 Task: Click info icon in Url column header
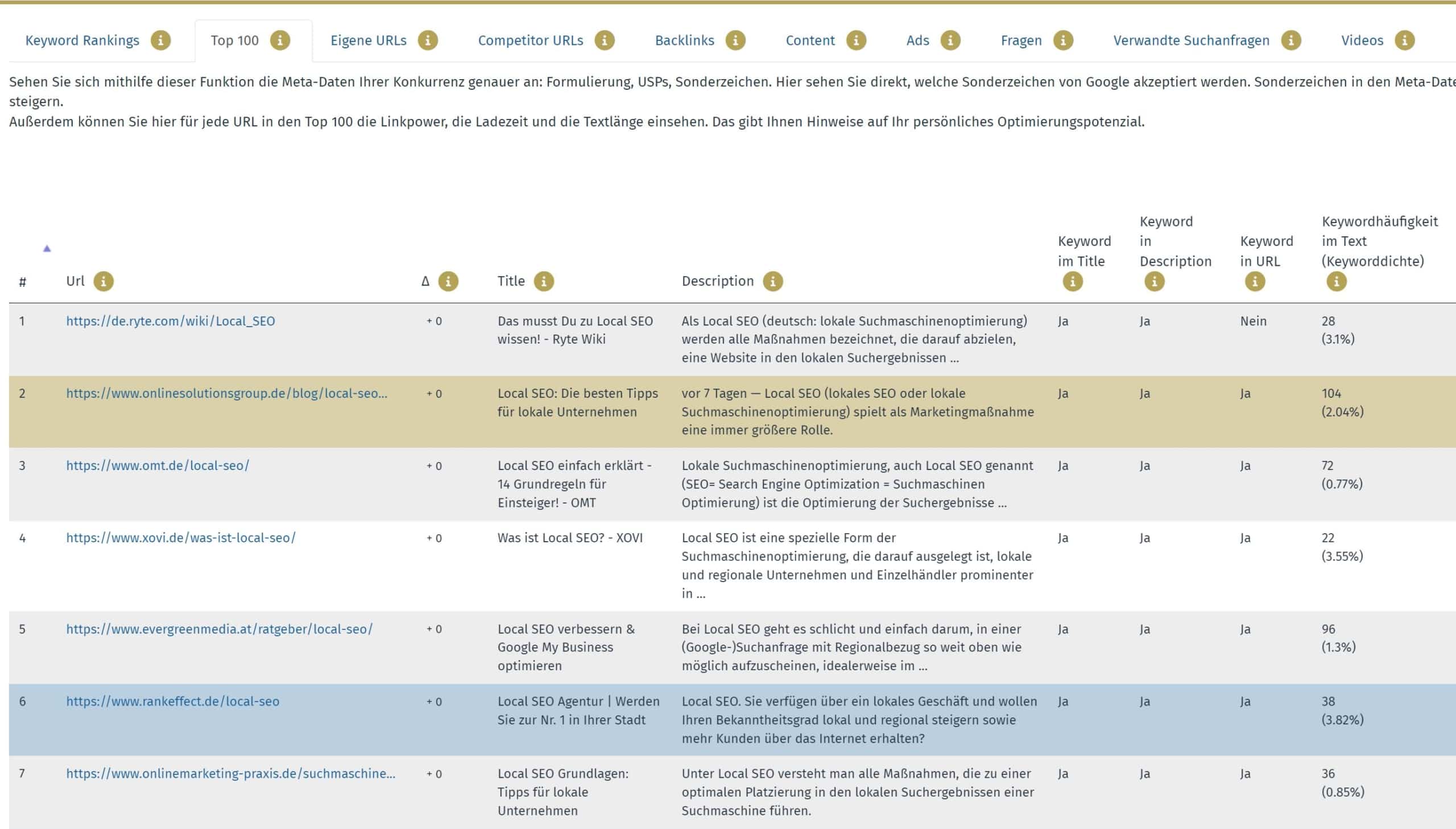104,281
